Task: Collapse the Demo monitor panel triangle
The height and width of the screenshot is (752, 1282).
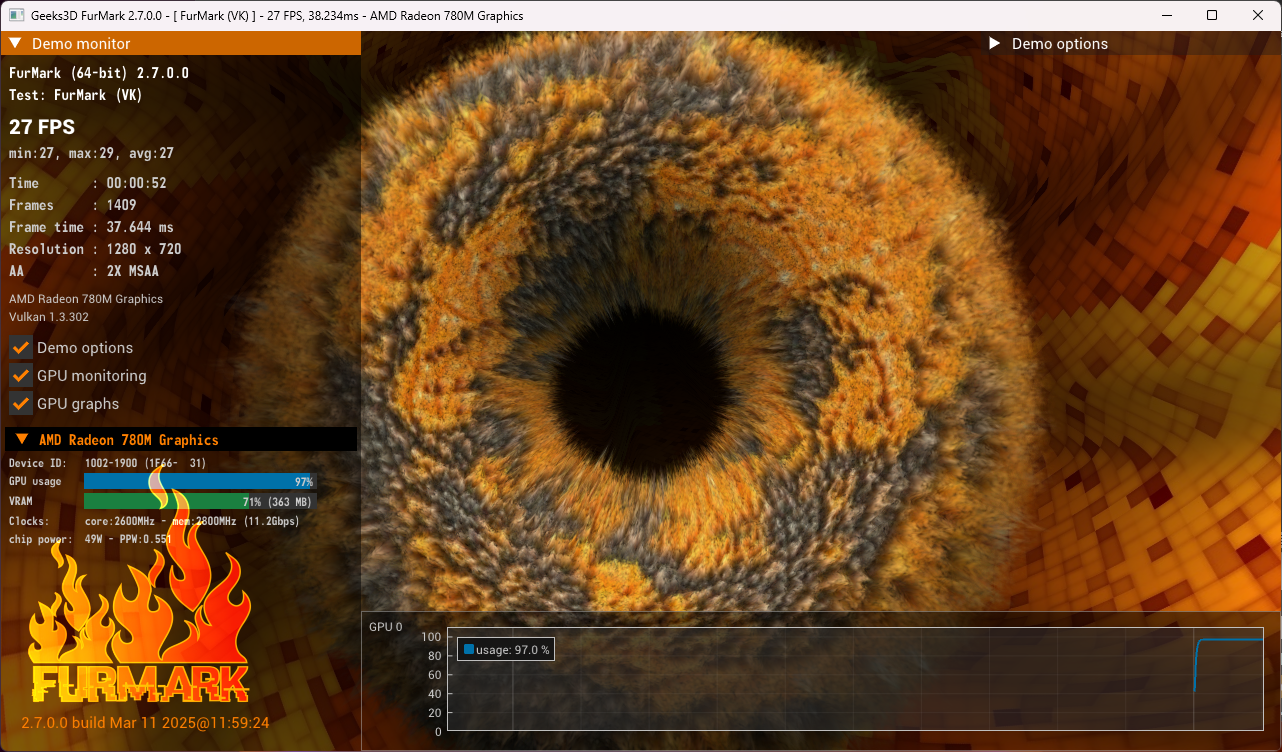Action: coord(16,43)
